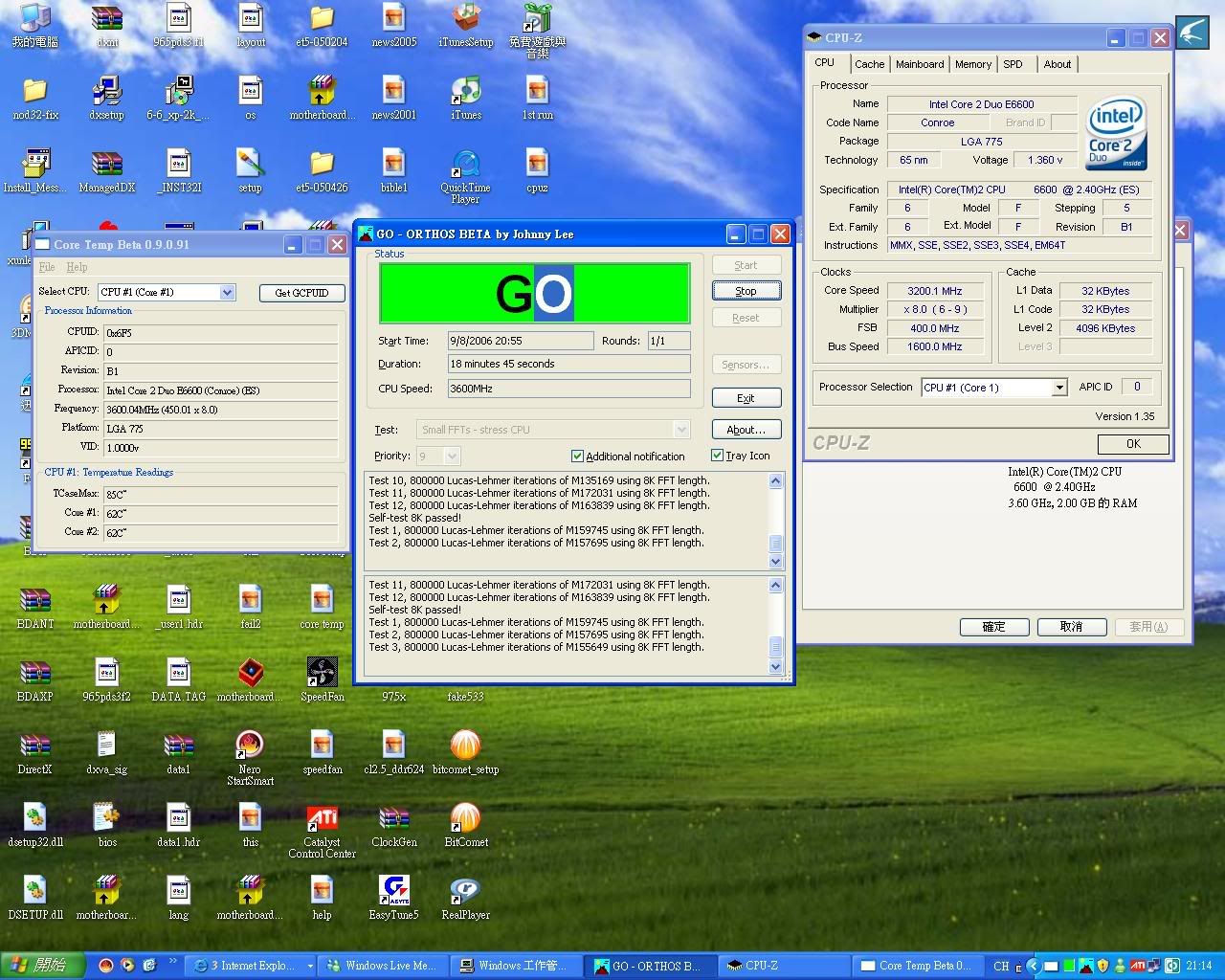Open the BDANT archive icon
The height and width of the screenshot is (980, 1225).
click(x=34, y=607)
